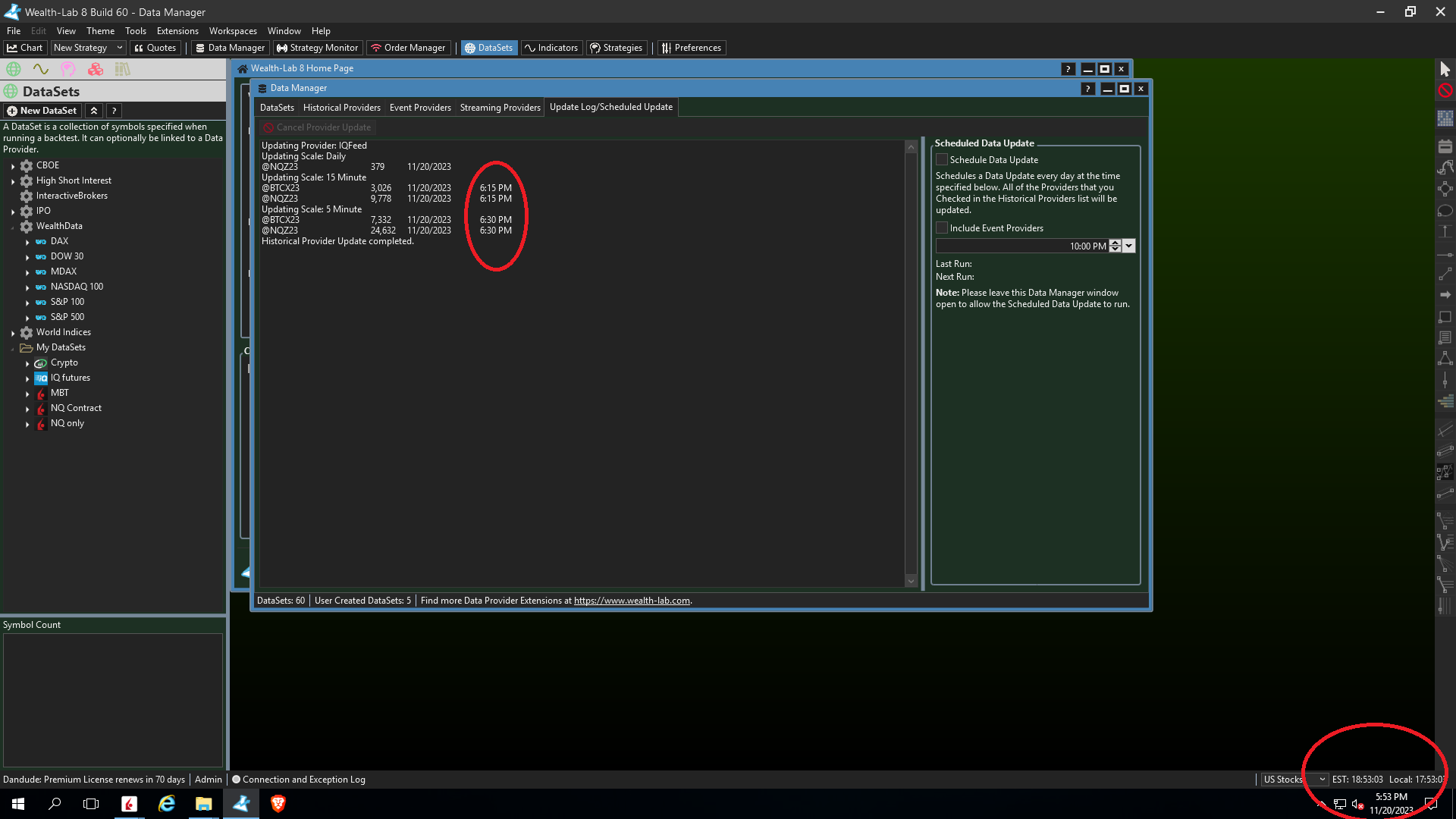The width and height of the screenshot is (1456, 819).
Task: Open the Chart toolbar button
Action: click(x=25, y=48)
